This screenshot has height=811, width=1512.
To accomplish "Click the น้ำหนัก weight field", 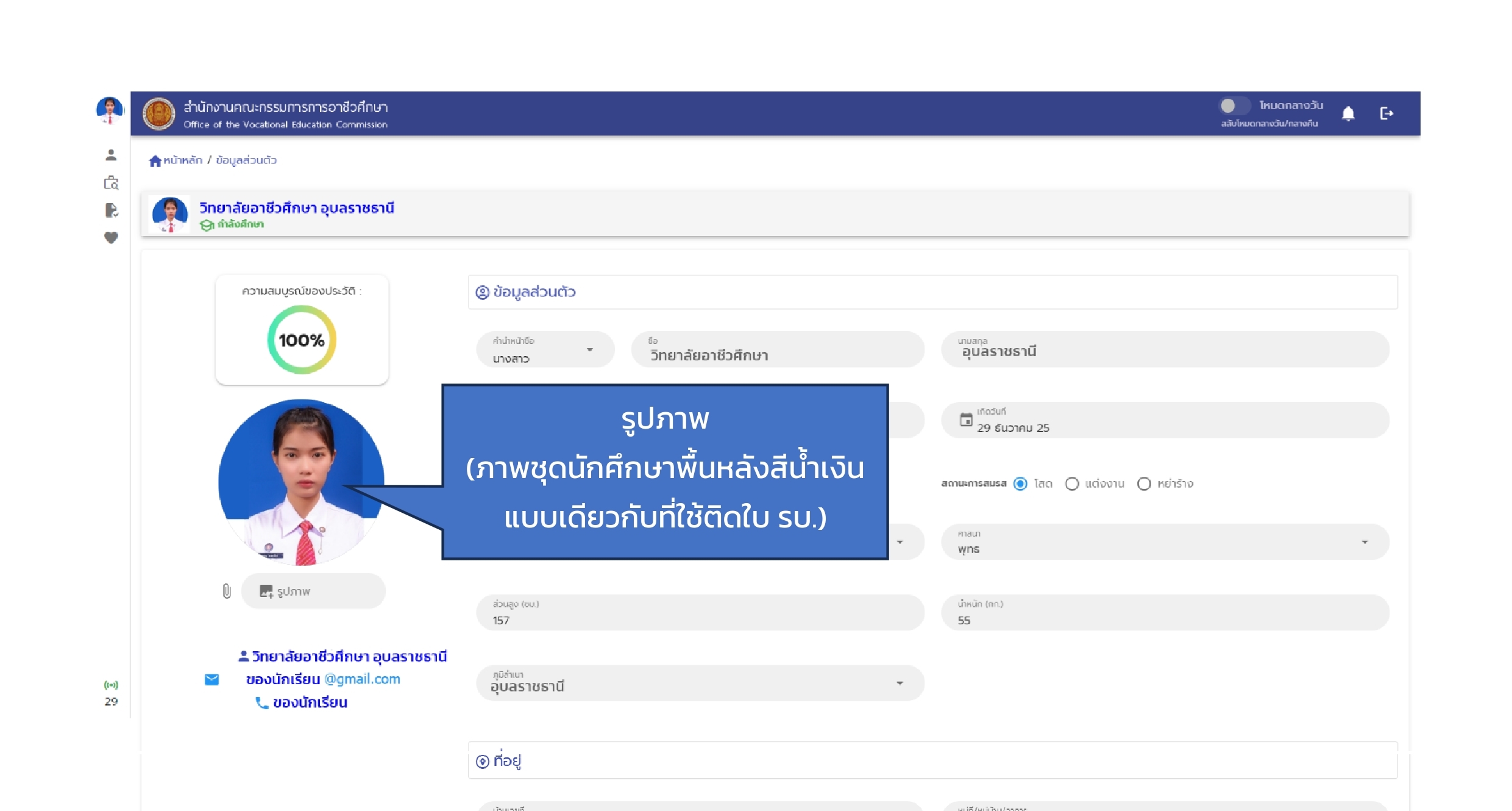I will coord(1165,612).
